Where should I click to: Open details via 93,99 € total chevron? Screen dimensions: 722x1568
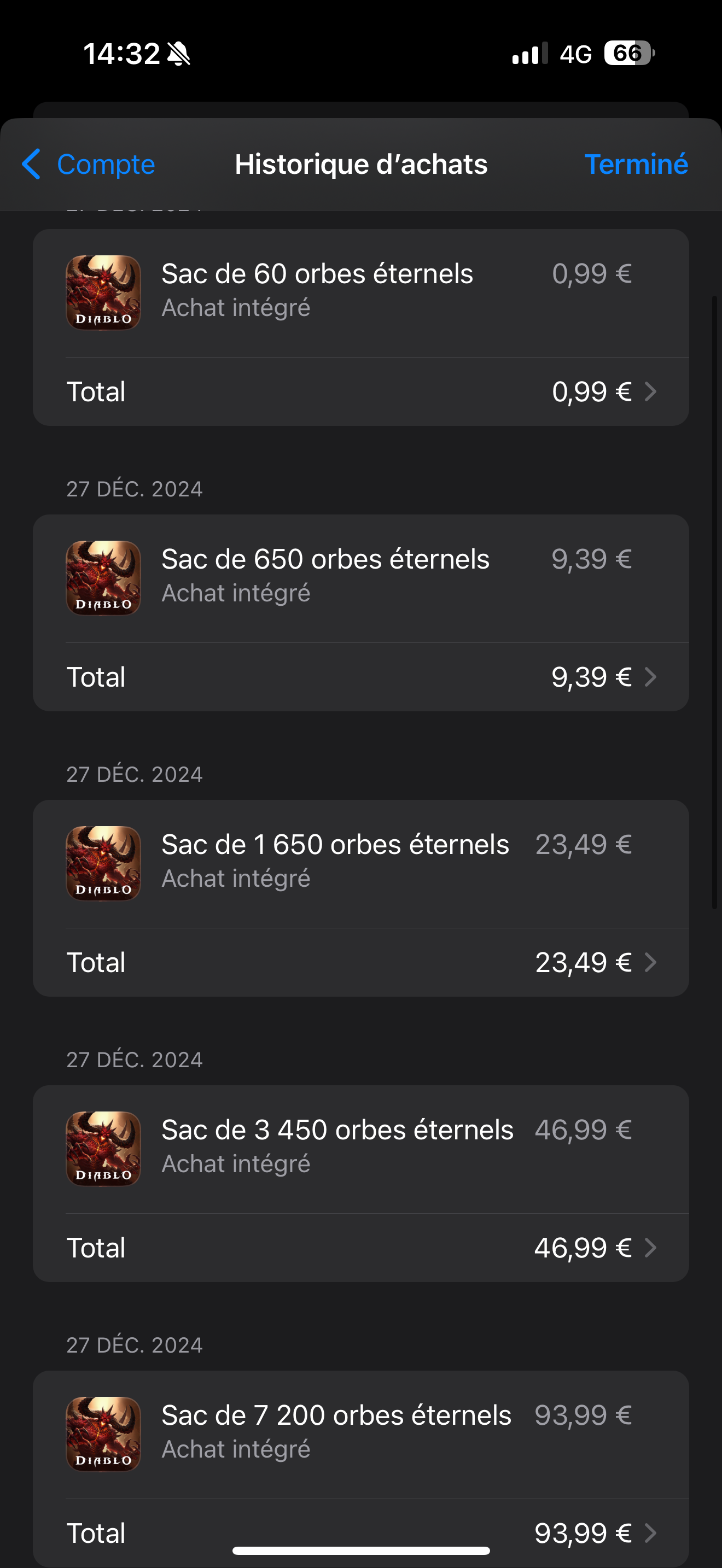pyautogui.click(x=650, y=1532)
